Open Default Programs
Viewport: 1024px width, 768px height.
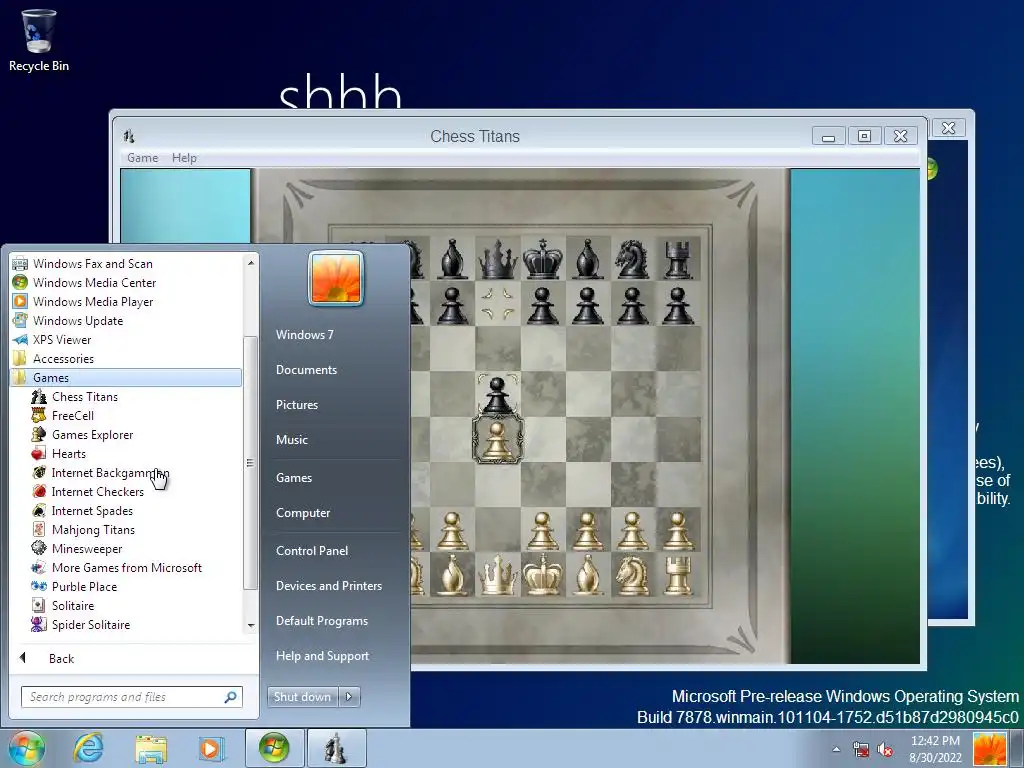pyautogui.click(x=322, y=621)
